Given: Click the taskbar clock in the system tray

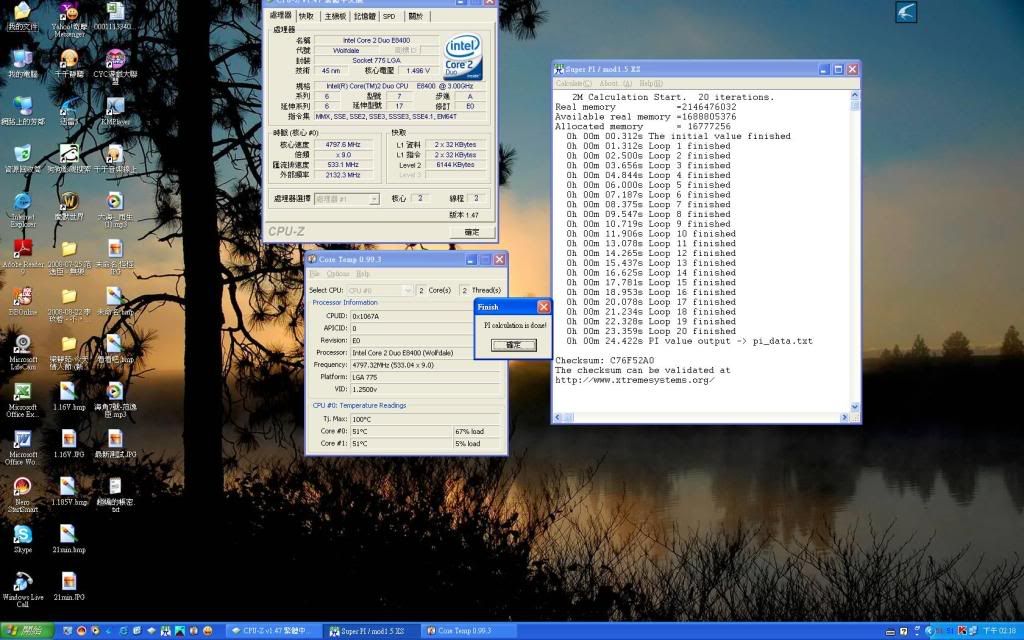Looking at the screenshot, I should [999, 631].
